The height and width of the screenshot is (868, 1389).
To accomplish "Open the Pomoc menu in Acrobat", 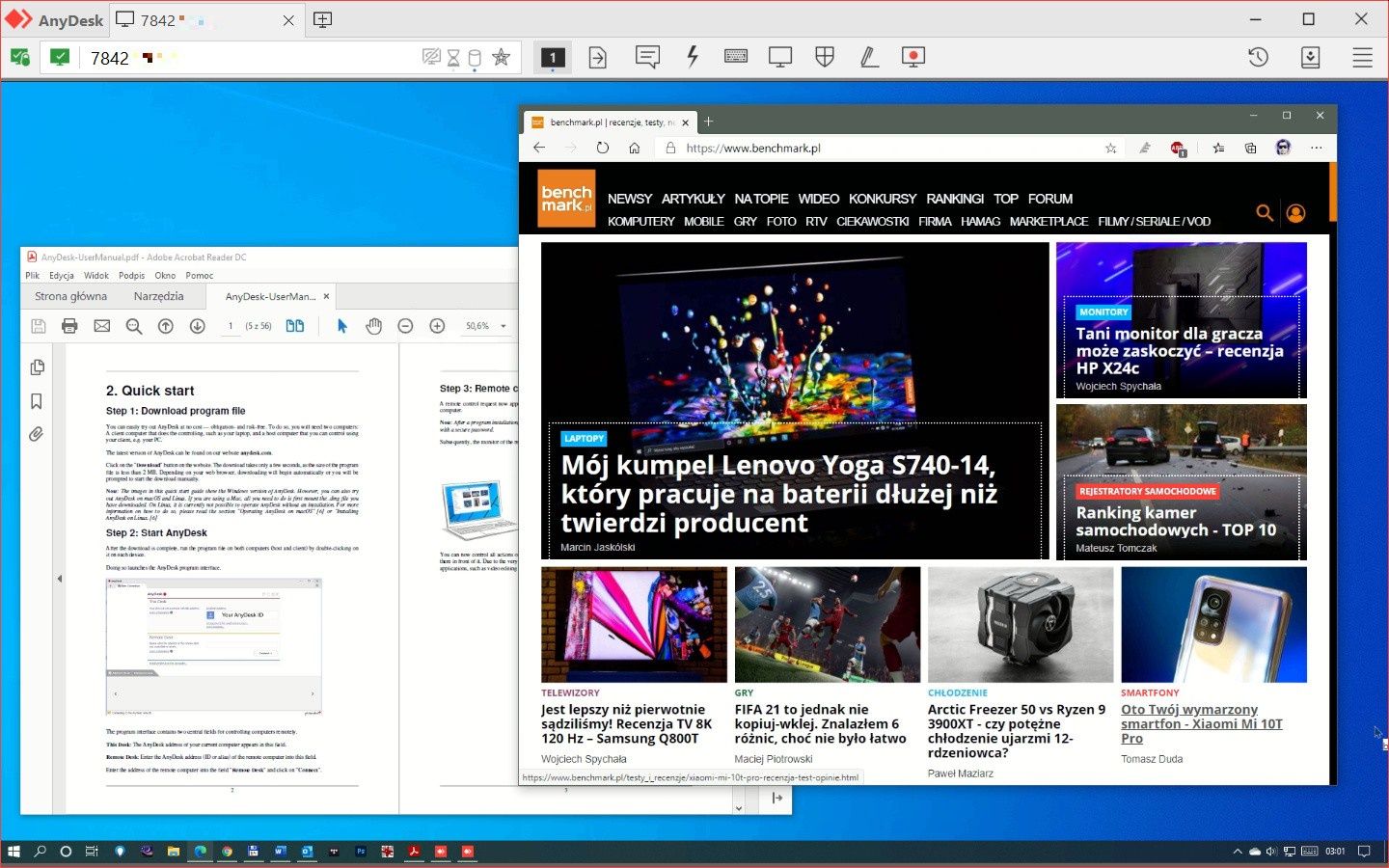I will [200, 276].
